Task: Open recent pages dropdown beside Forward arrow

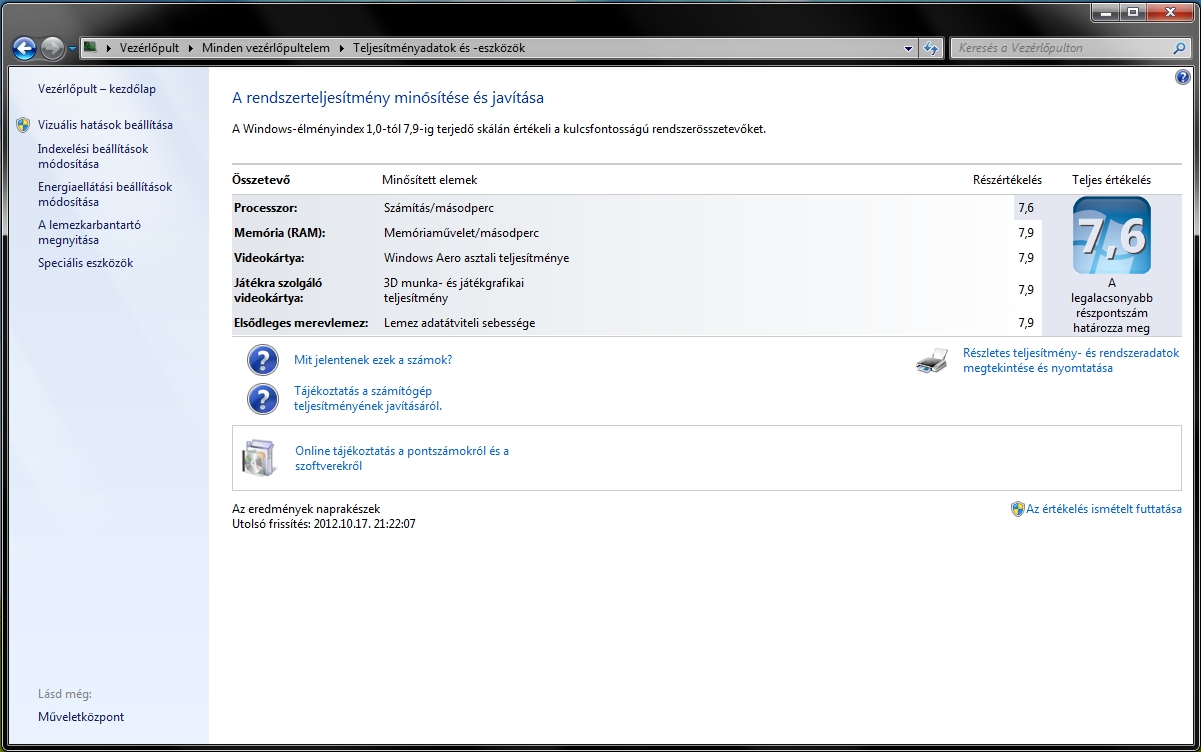Action: tap(72, 48)
